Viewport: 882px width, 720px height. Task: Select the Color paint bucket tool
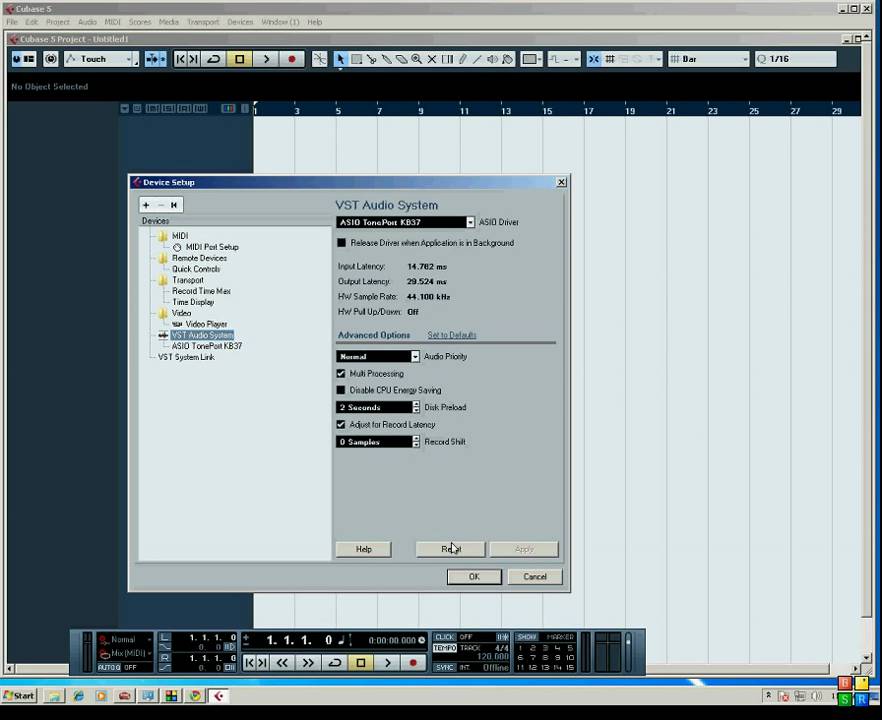click(x=507, y=59)
